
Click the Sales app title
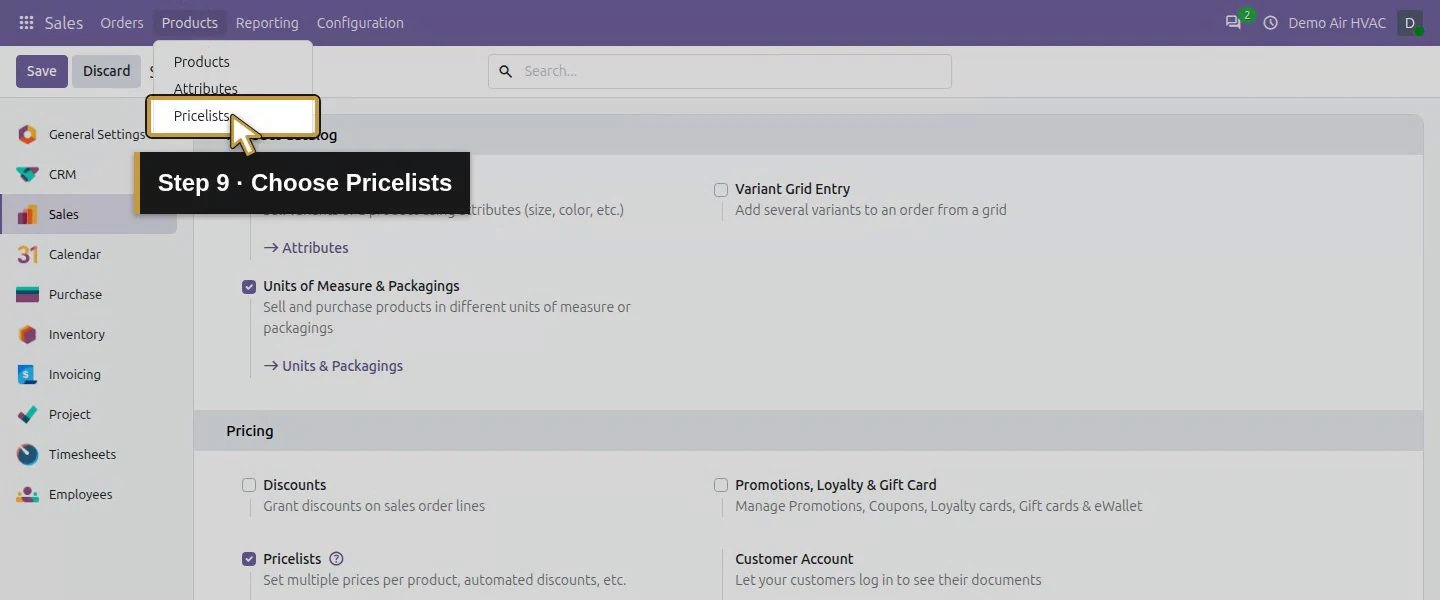click(64, 23)
